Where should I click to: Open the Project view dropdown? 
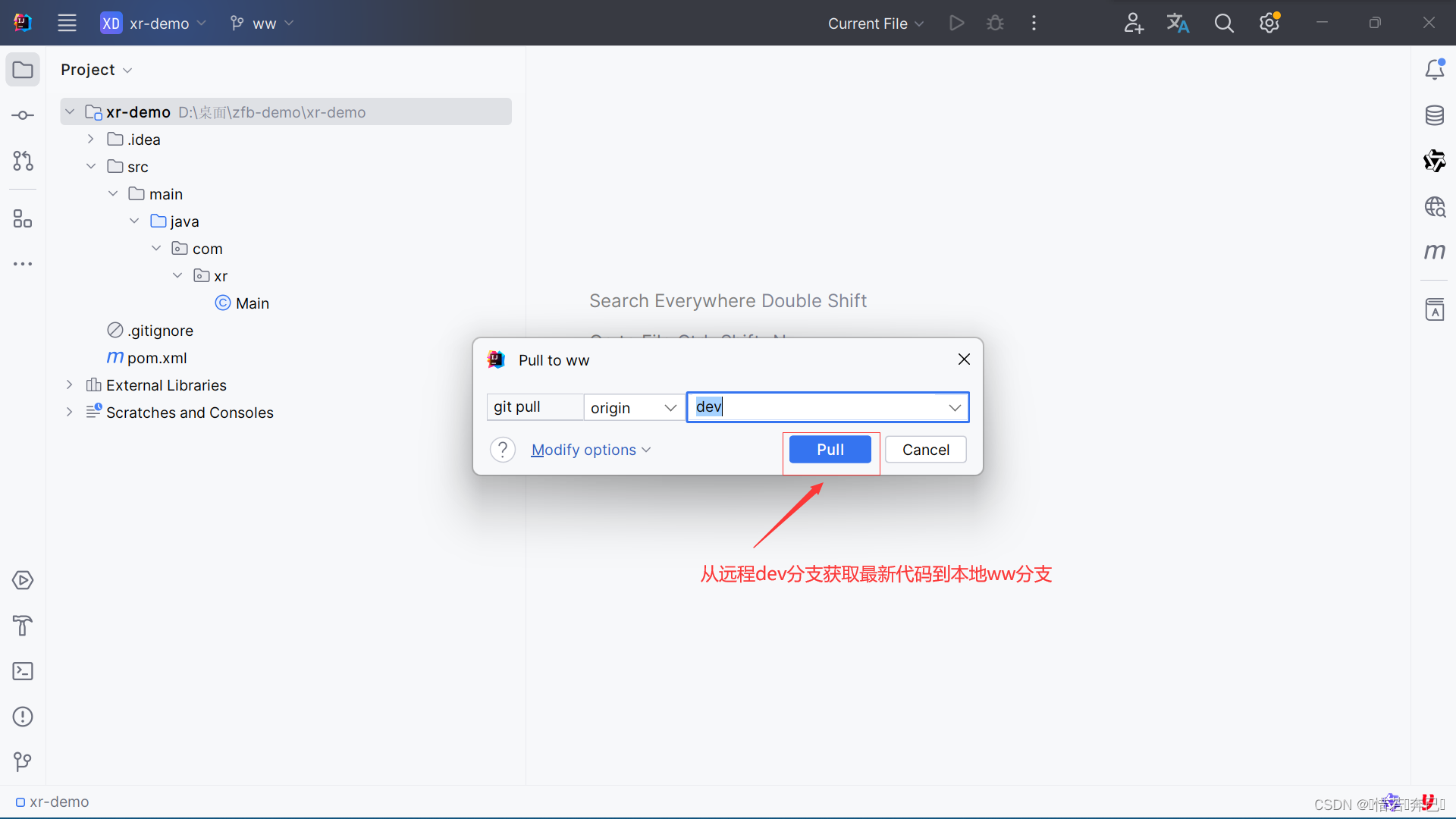coord(96,70)
